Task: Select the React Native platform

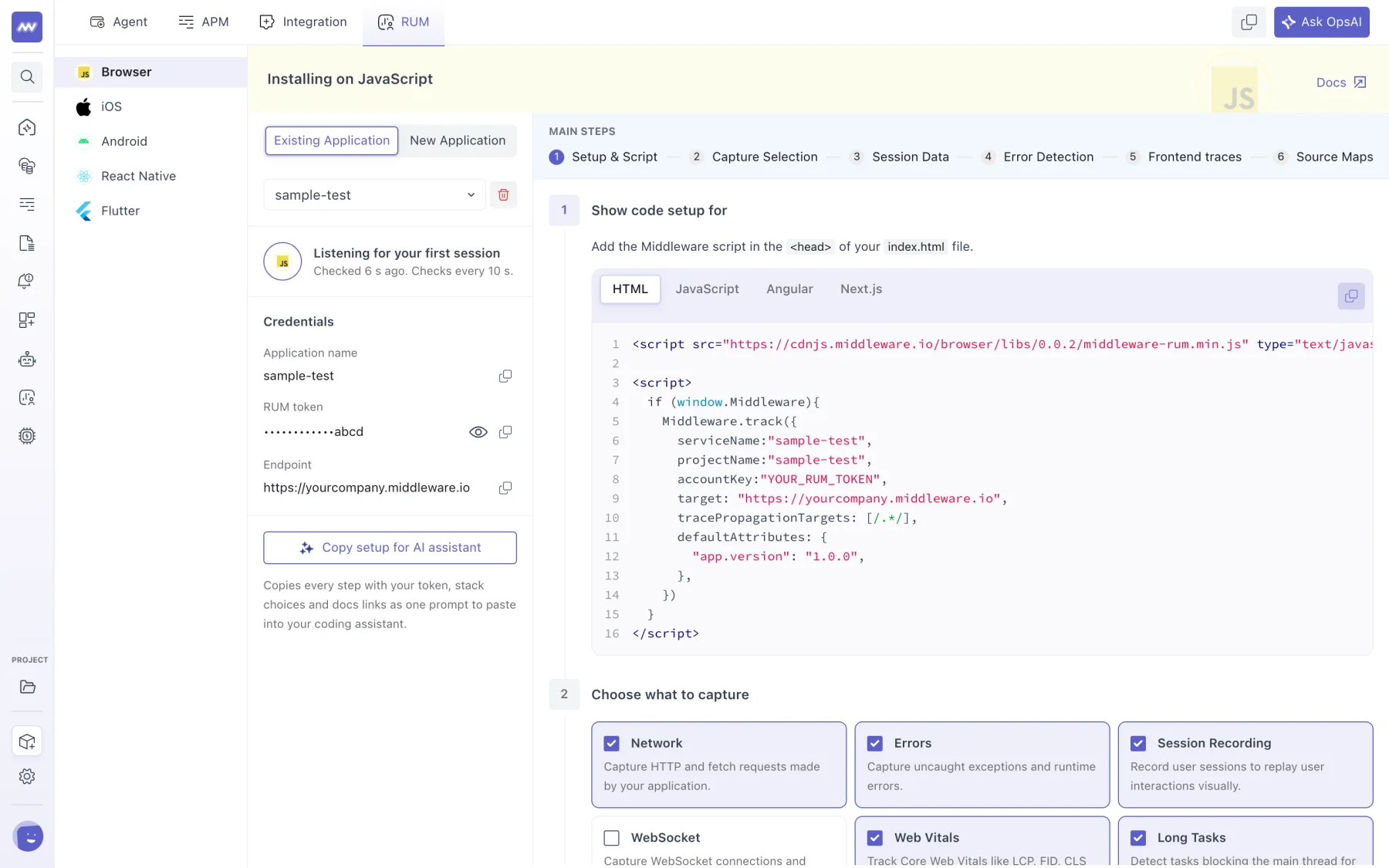Action: pyautogui.click(x=150, y=176)
